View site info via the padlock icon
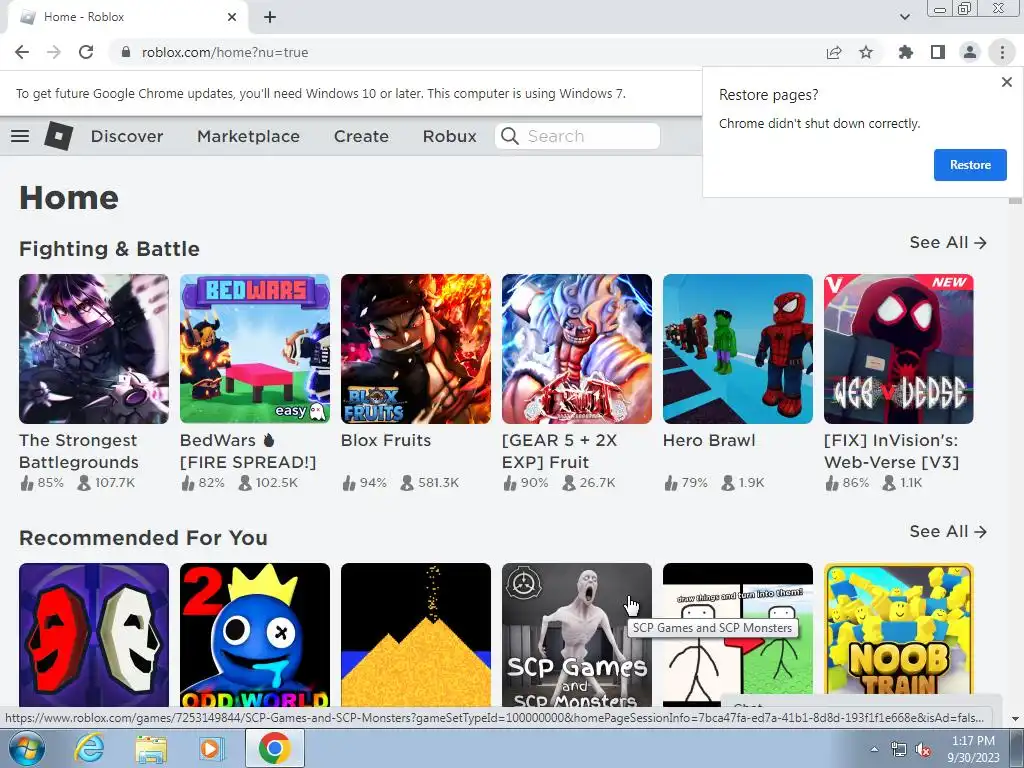Image resolution: width=1024 pixels, height=768 pixels. point(126,52)
